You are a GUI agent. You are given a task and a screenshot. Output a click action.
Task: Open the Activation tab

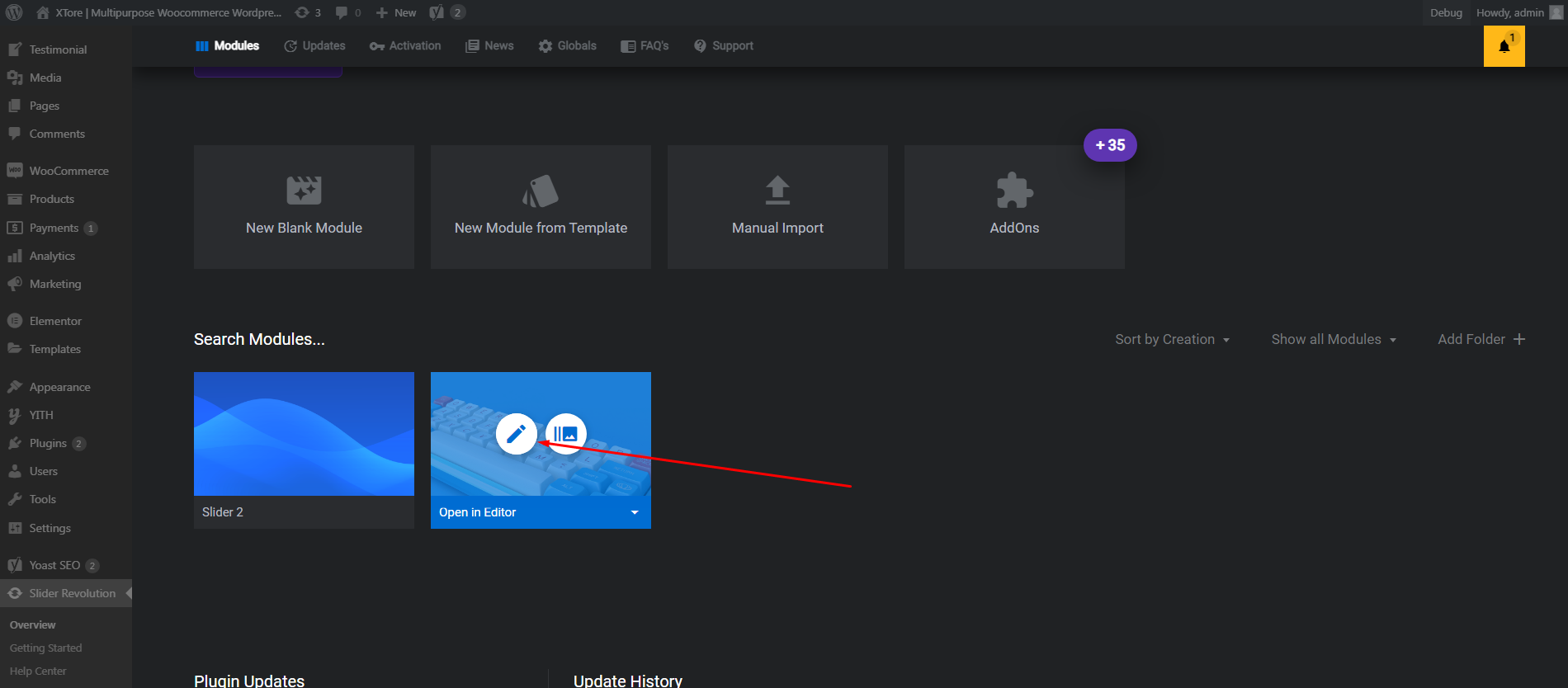[x=405, y=46]
